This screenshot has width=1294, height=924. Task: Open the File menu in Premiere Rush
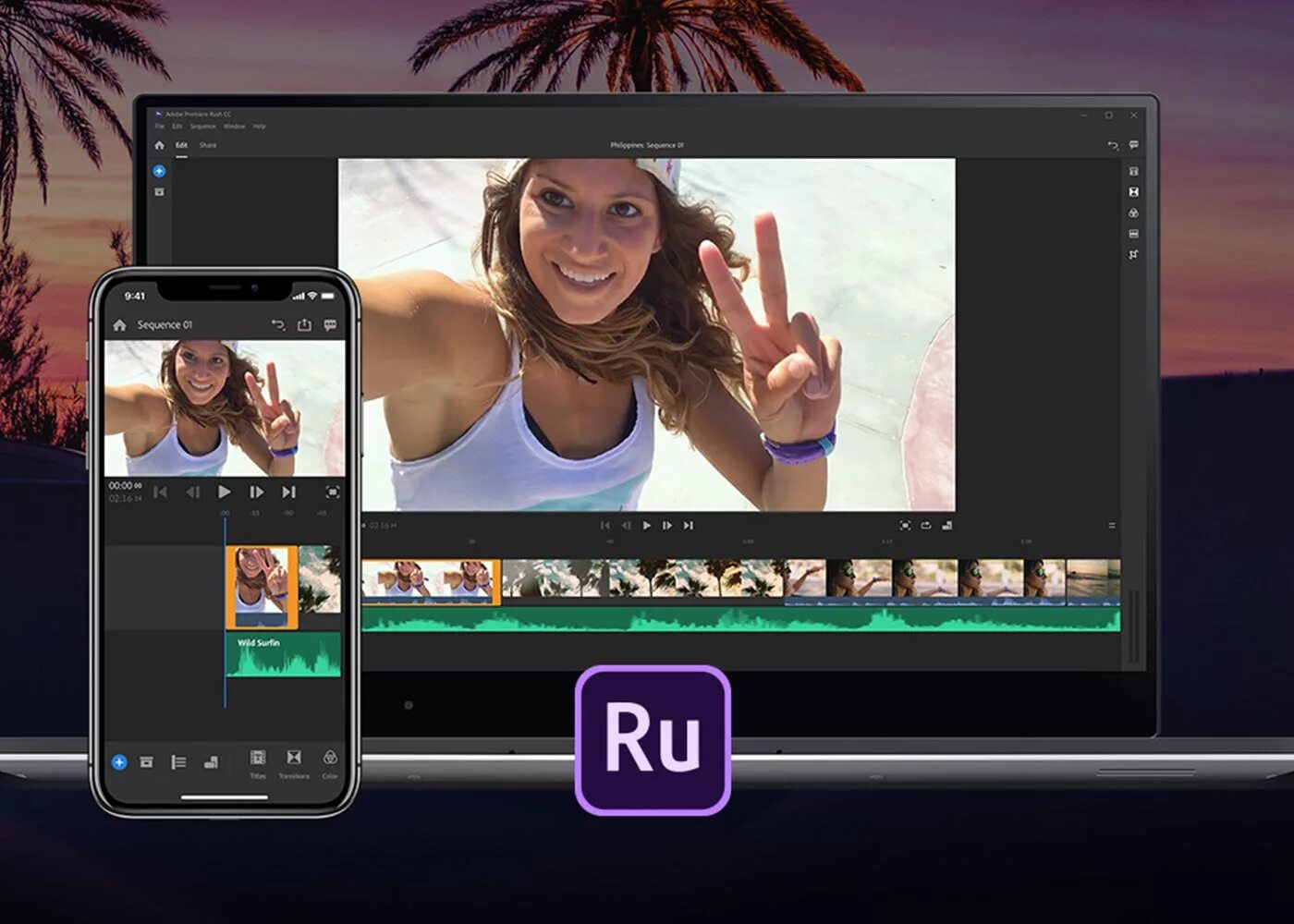pos(159,127)
